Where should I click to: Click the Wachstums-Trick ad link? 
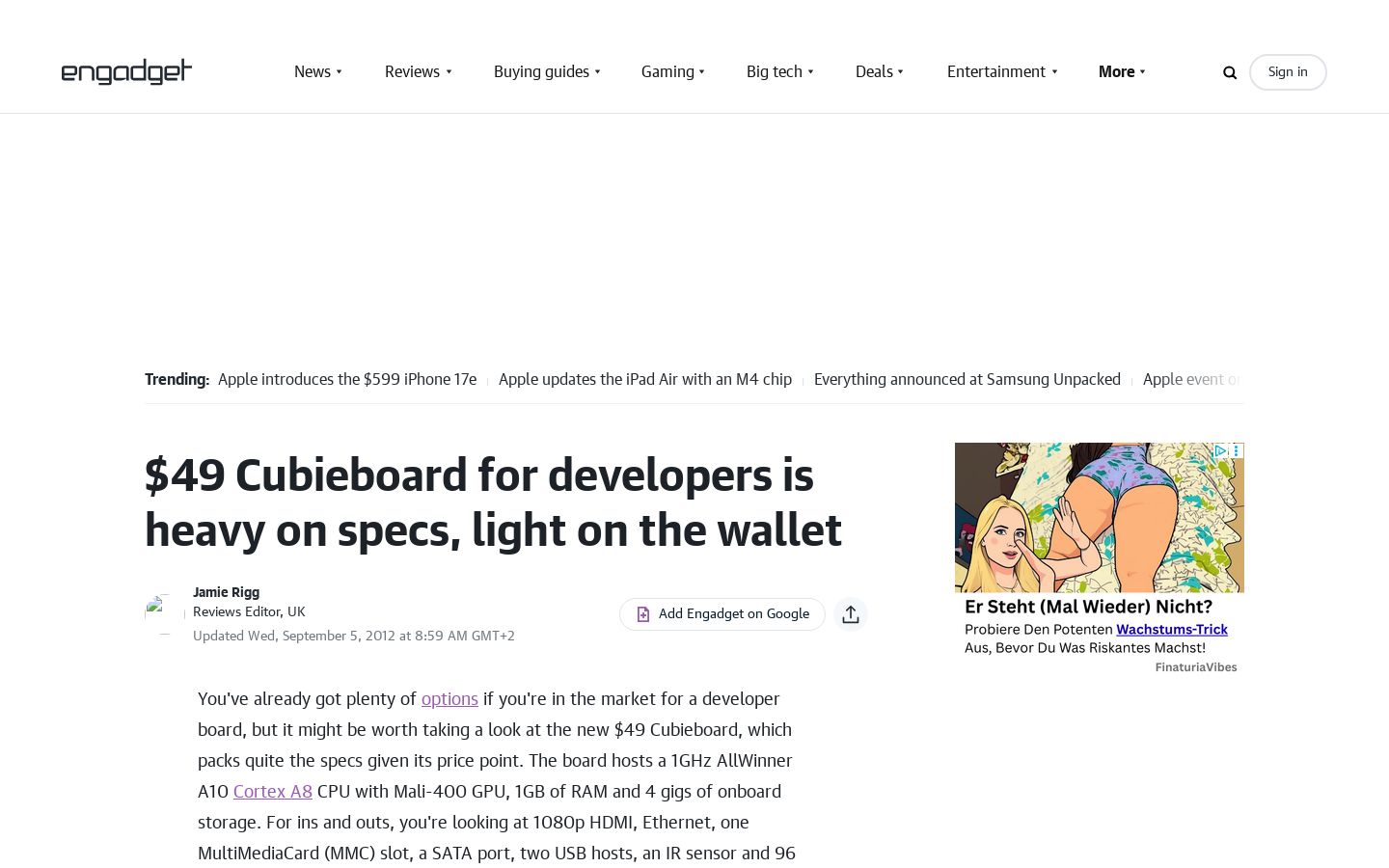pos(1172,629)
